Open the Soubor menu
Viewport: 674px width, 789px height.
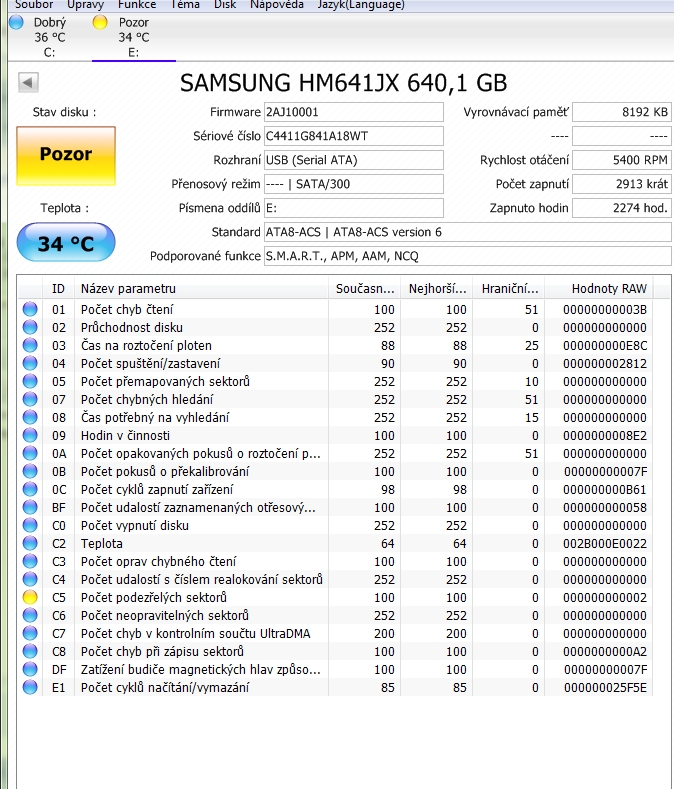click(34, 5)
